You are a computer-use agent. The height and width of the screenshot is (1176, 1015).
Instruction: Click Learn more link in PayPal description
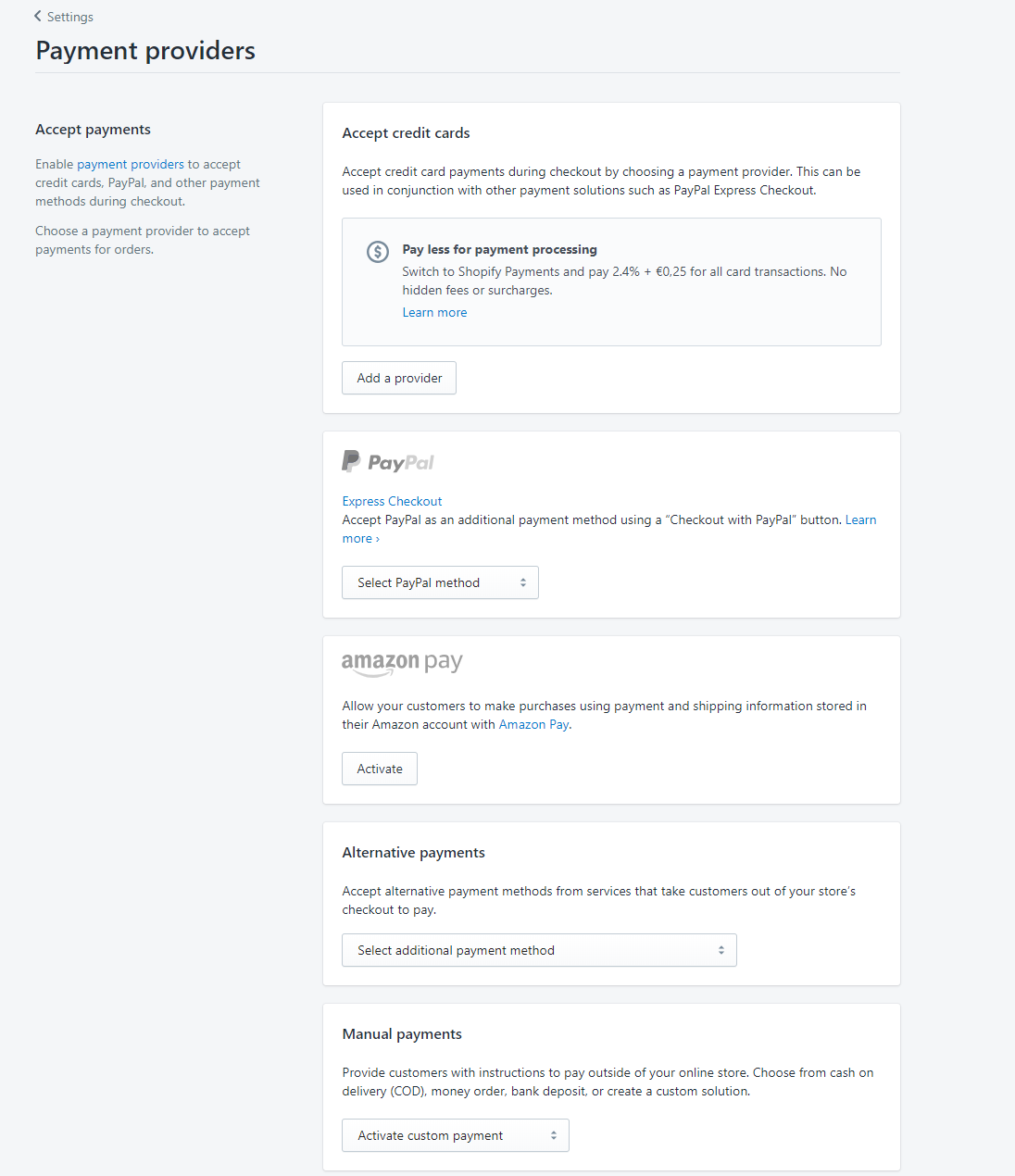pyautogui.click(x=860, y=519)
